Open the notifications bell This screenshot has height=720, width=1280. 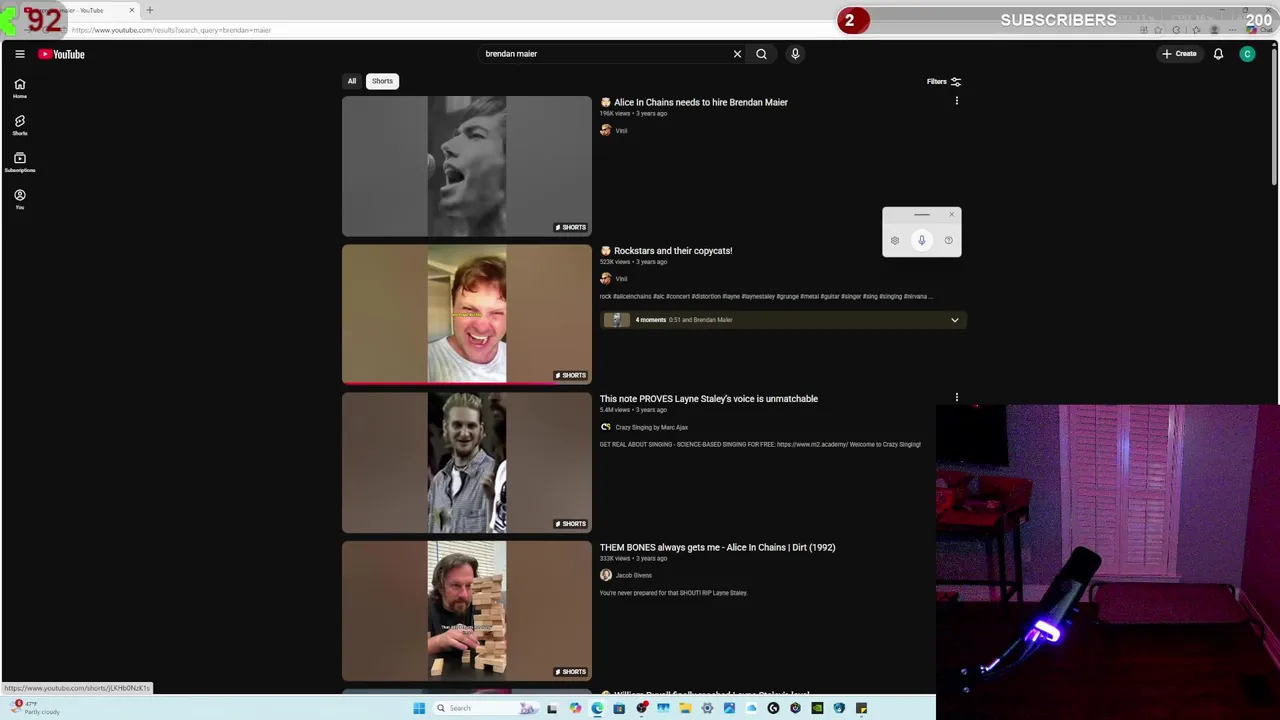tap(1218, 54)
